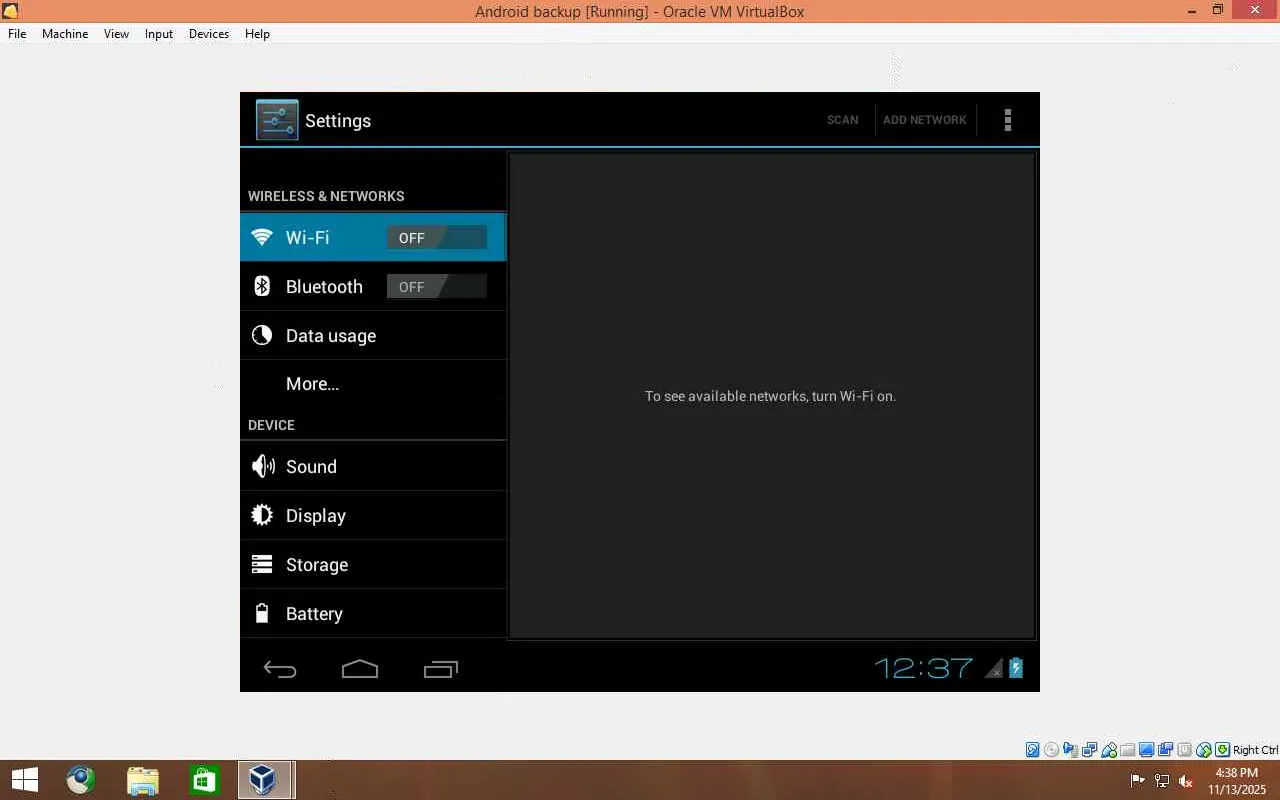Tap the Android Recent apps button

pos(440,669)
